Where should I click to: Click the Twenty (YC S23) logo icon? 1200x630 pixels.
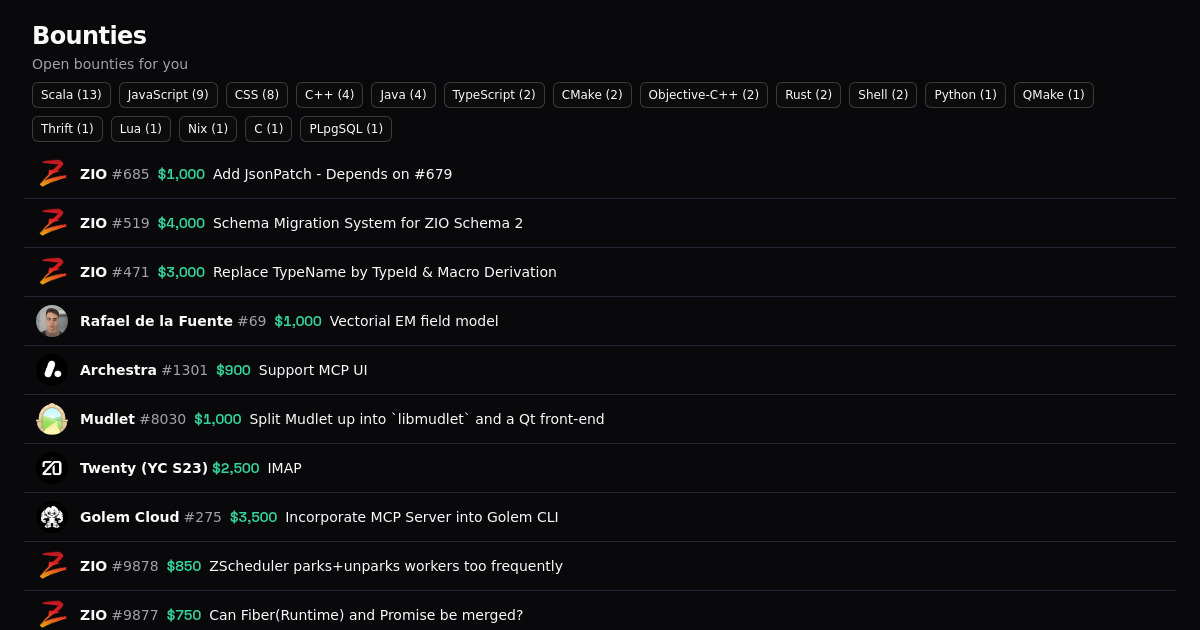(x=52, y=468)
